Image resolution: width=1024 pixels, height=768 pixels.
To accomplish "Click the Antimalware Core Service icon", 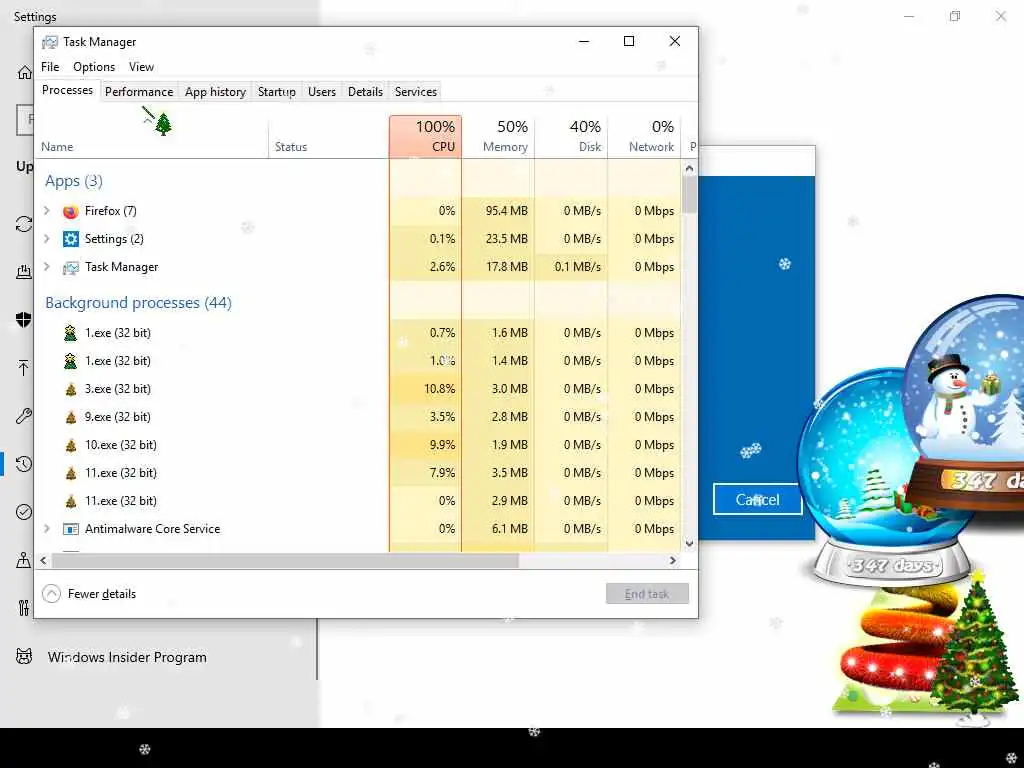I will [71, 529].
